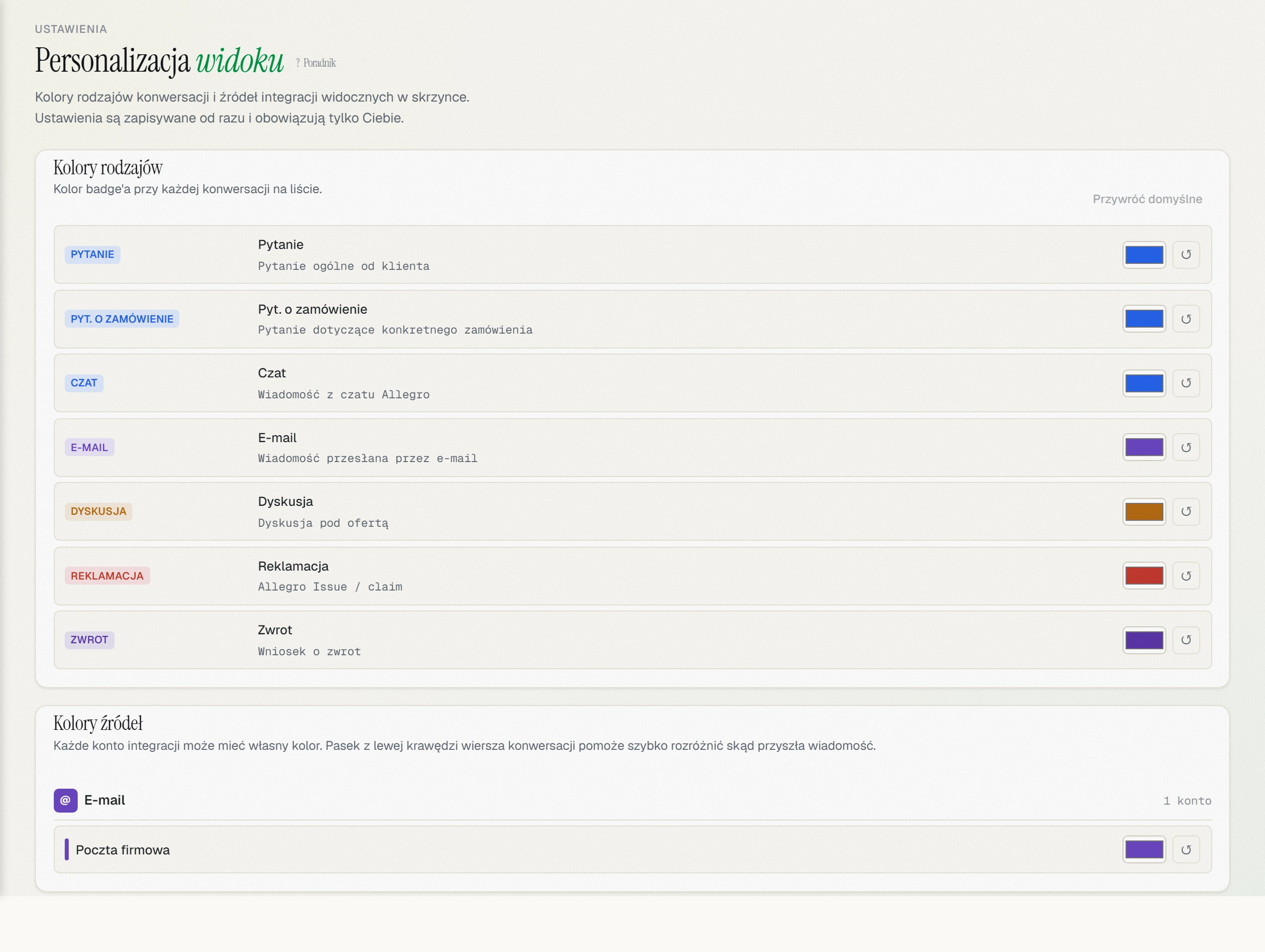Viewport: 1265px width, 952px height.
Task: Click the REKLAMACJA badge preview
Action: tap(107, 576)
